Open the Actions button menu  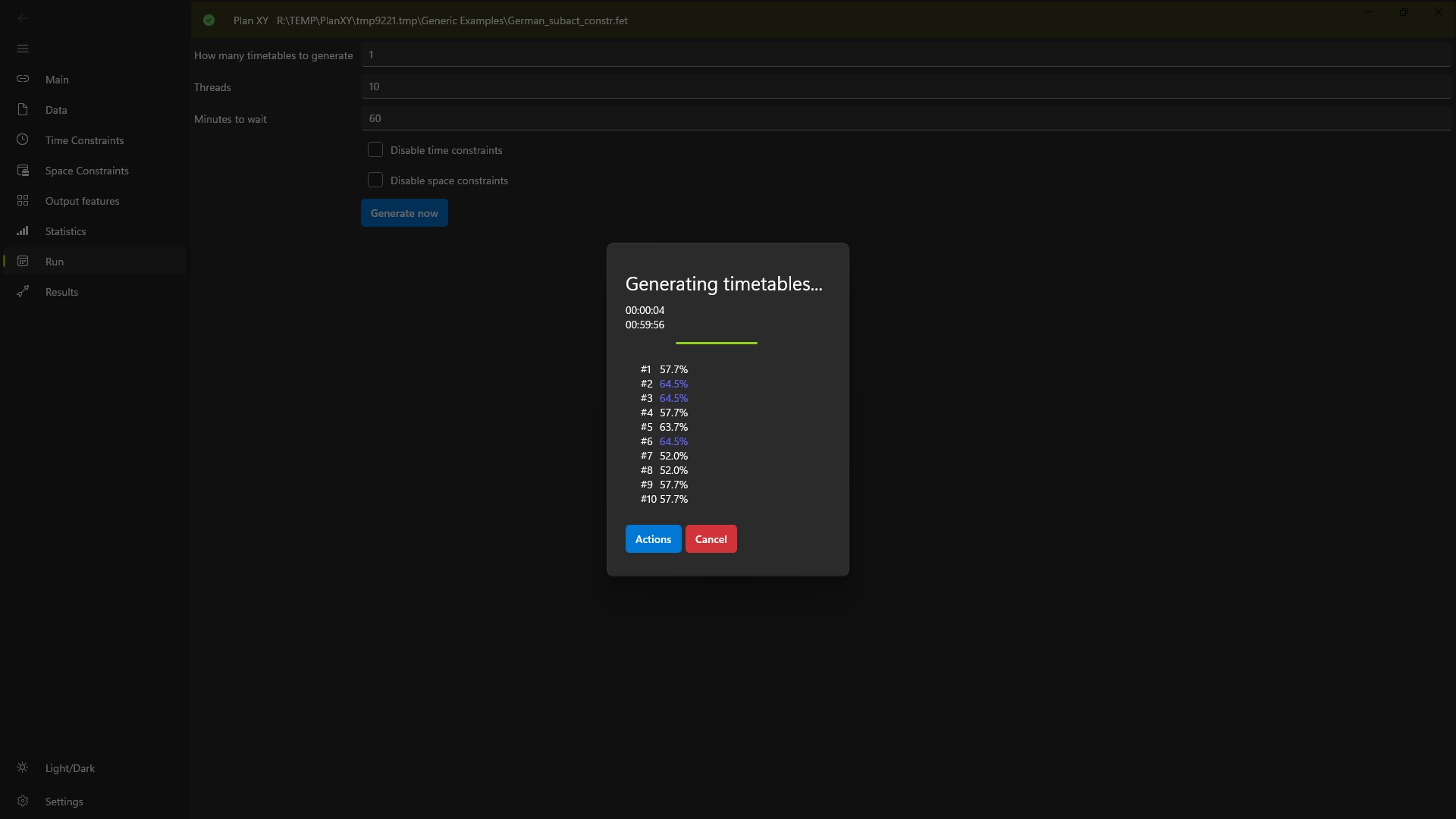click(x=653, y=539)
